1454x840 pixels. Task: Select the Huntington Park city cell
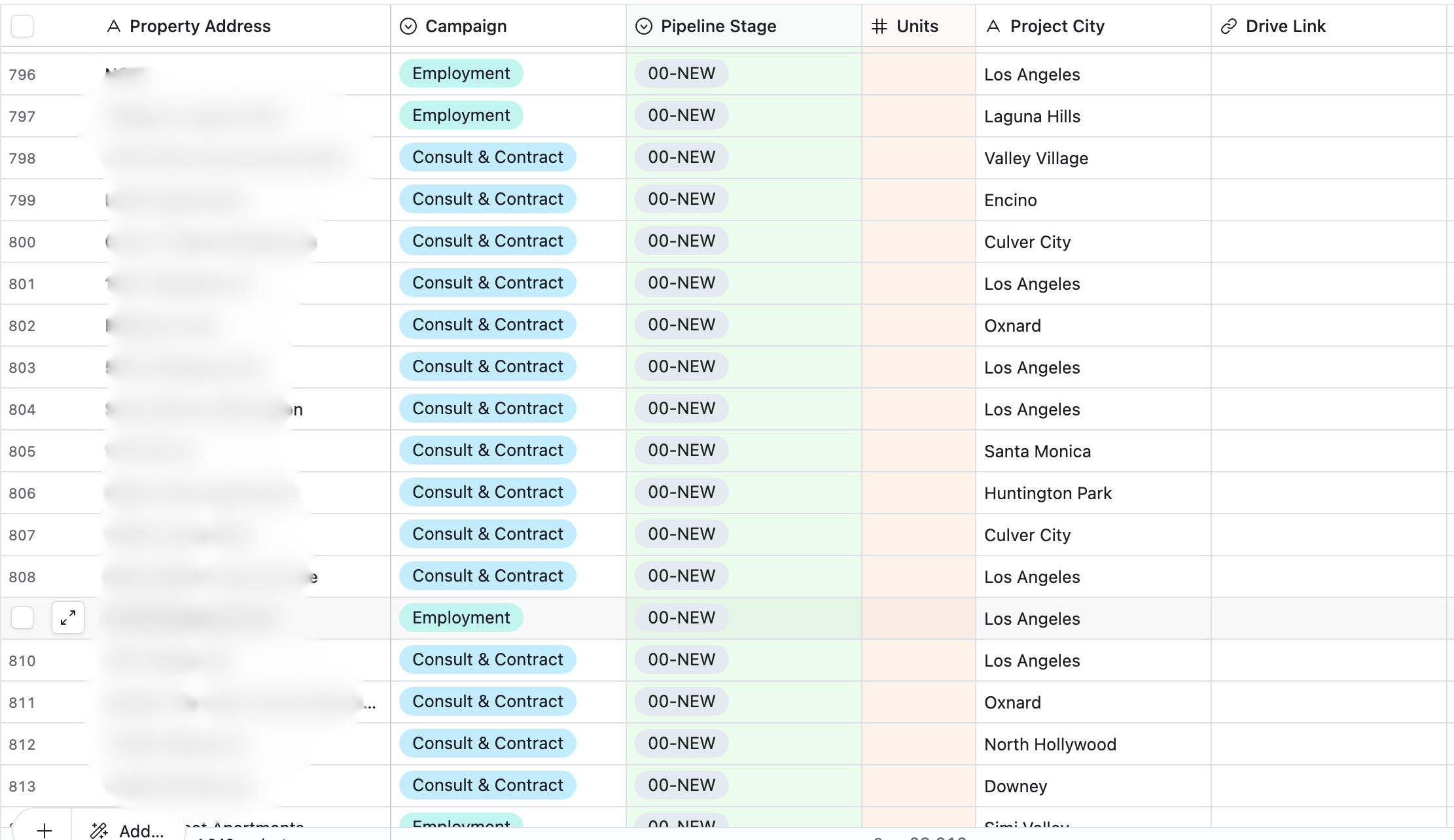click(1048, 493)
